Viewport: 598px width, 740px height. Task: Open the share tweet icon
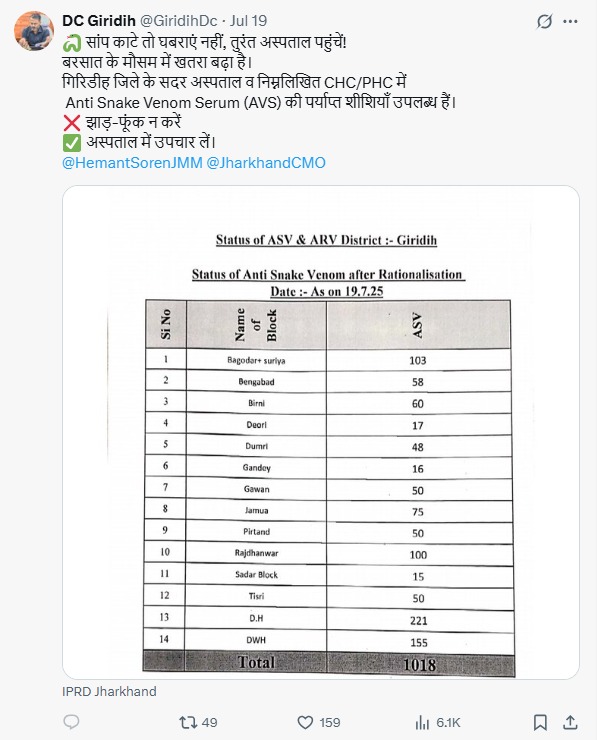click(570, 722)
